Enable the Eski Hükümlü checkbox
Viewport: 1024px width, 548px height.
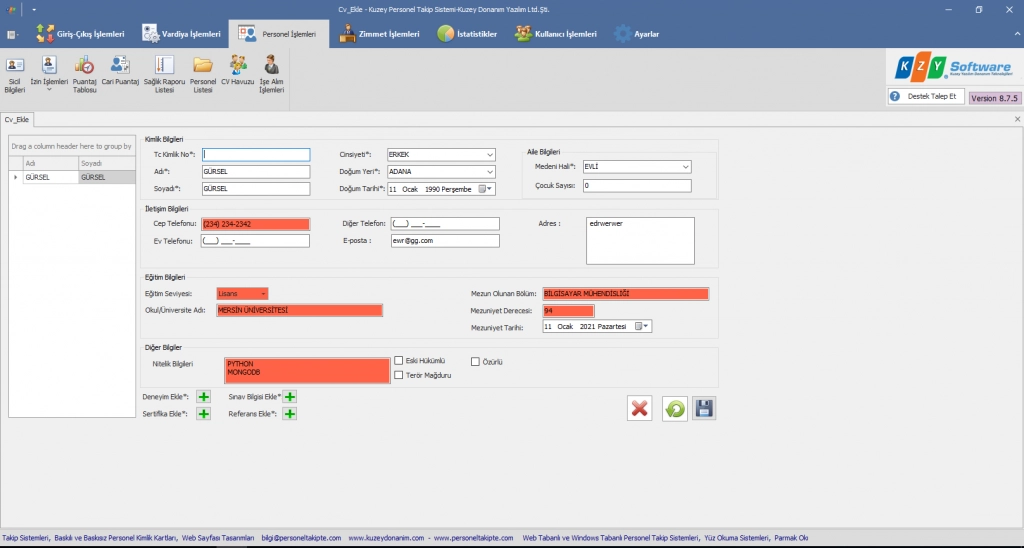tap(399, 361)
